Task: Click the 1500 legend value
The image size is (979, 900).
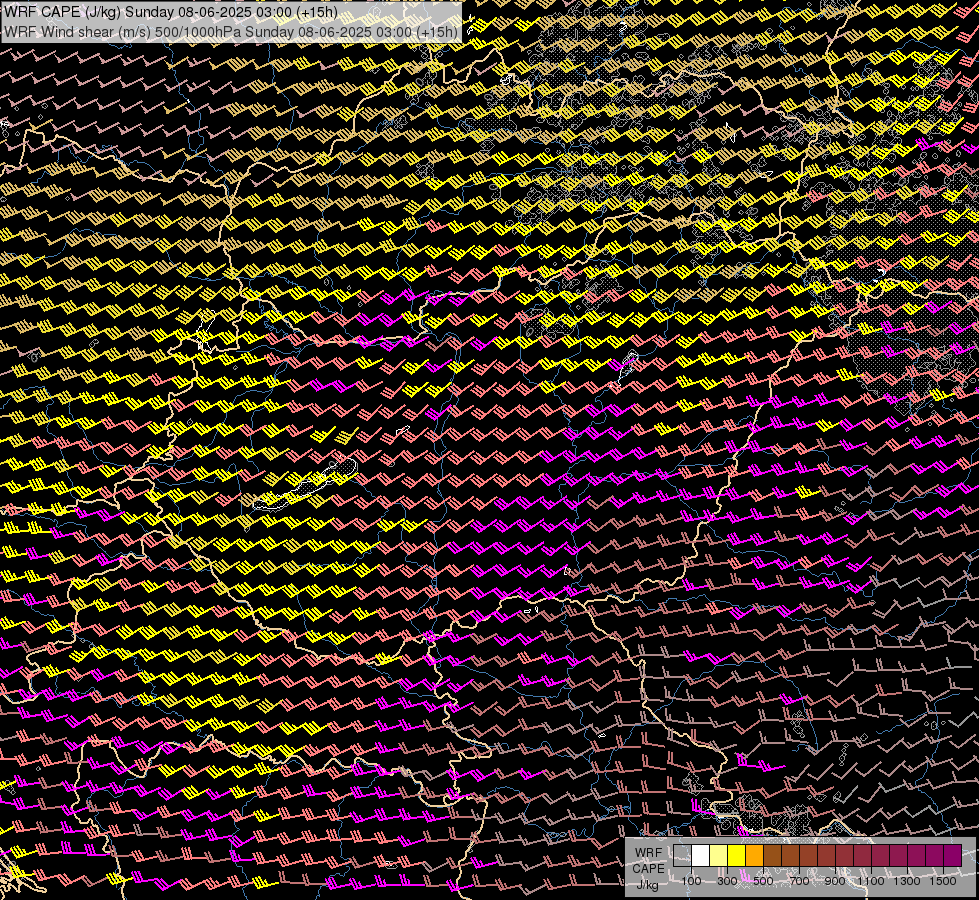Action: (x=943, y=881)
